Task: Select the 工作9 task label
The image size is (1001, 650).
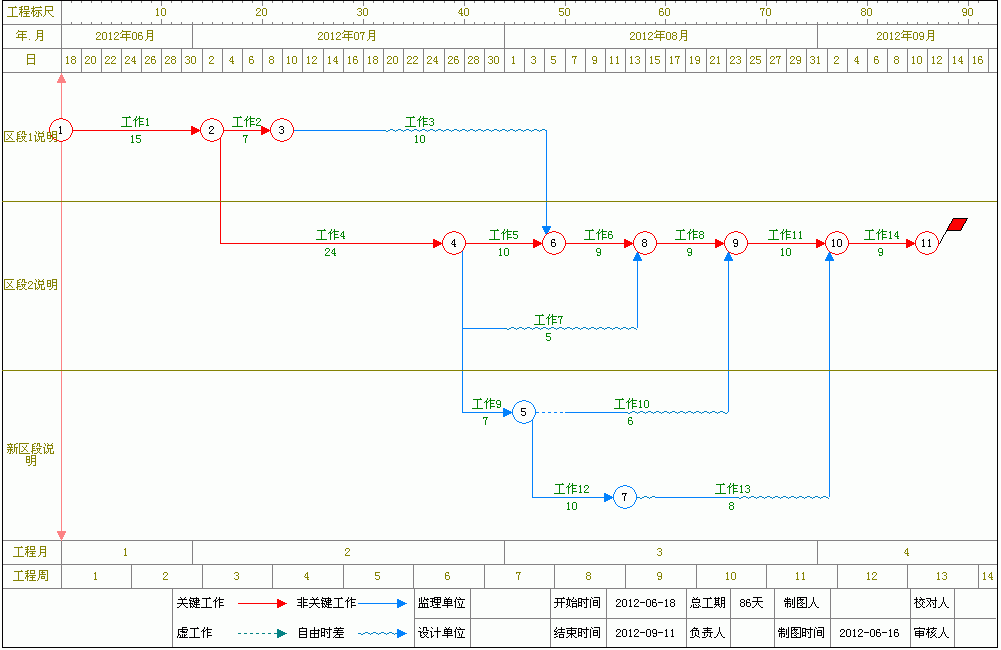Action: click(x=486, y=404)
